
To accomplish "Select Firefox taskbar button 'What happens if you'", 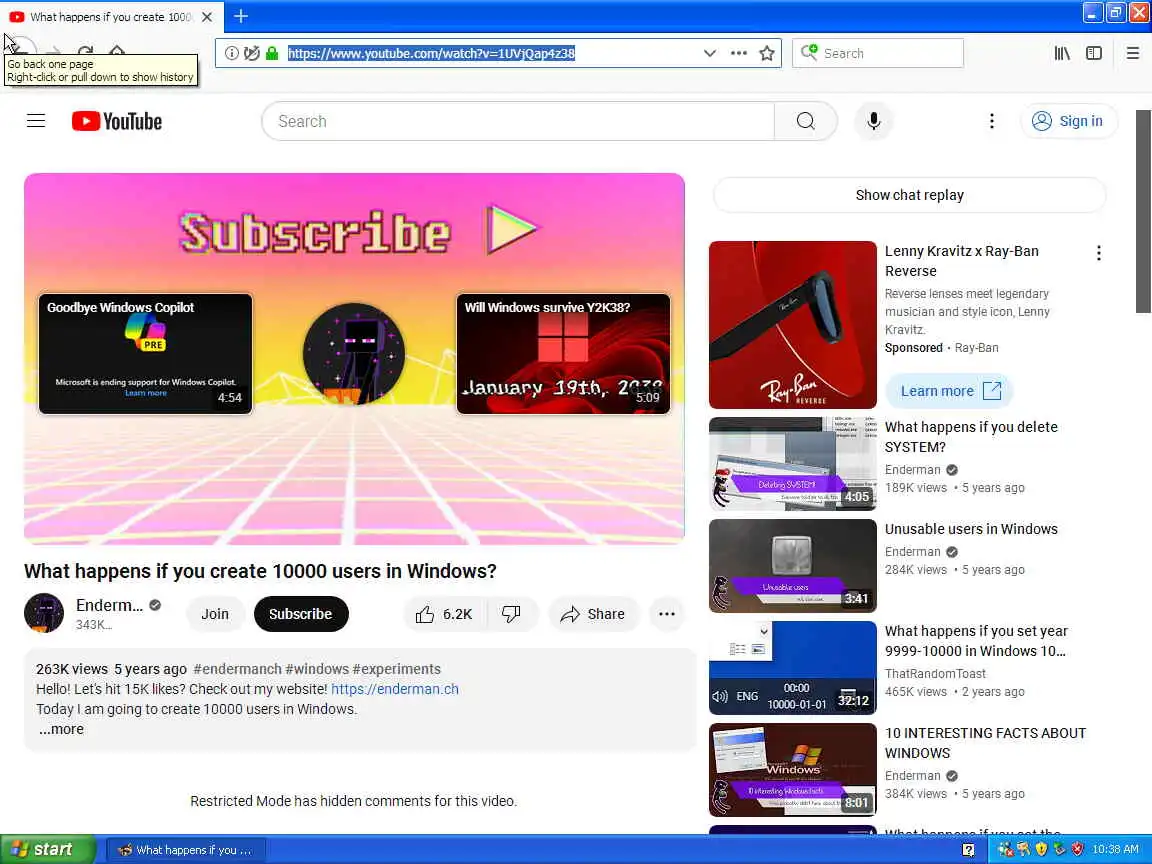I will (x=187, y=850).
